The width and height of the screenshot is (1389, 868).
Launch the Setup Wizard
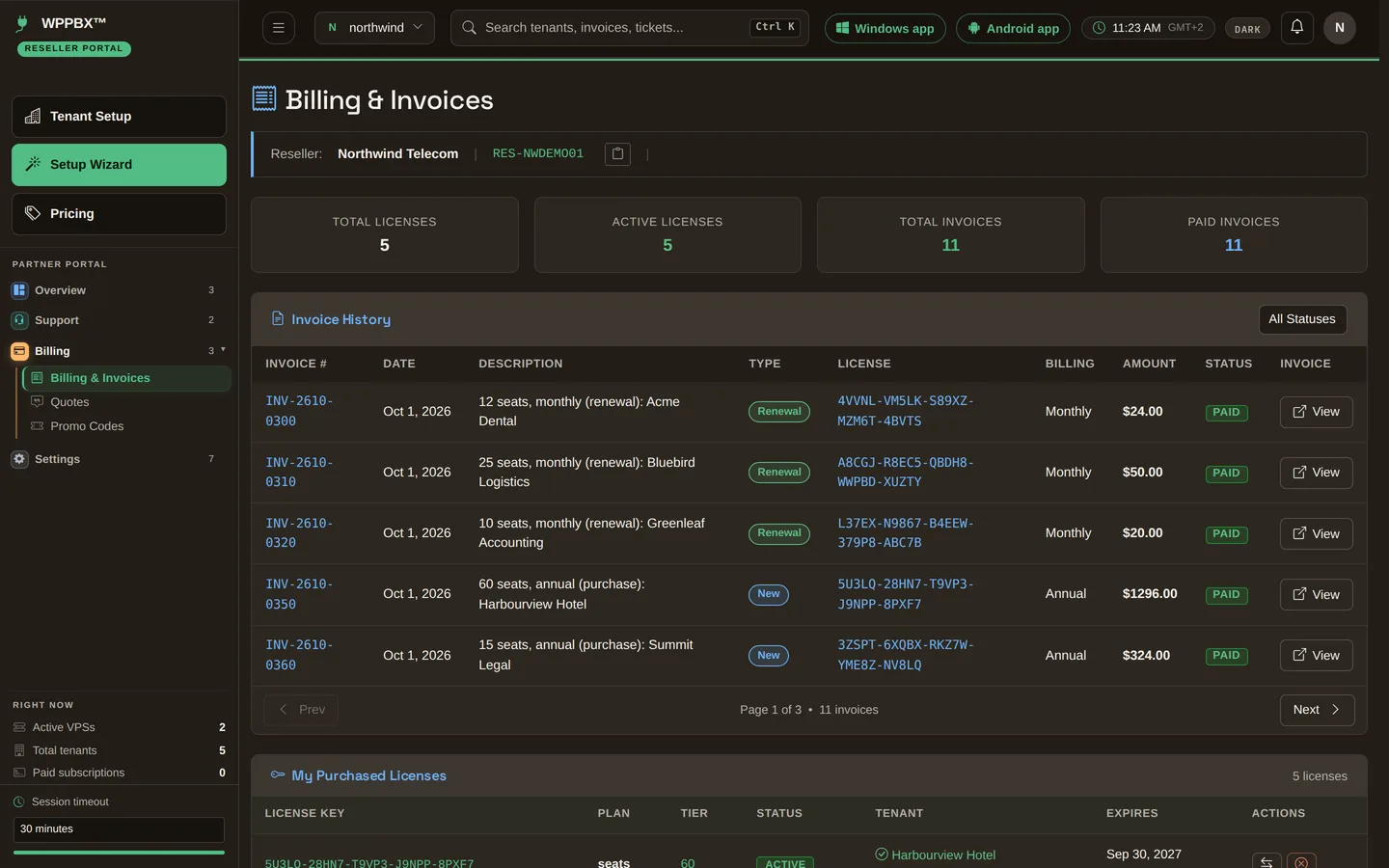click(119, 165)
